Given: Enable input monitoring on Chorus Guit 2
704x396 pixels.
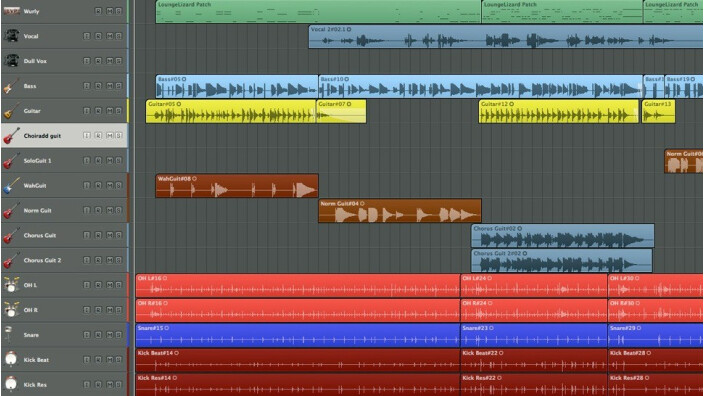Looking at the screenshot, I should point(87,260).
